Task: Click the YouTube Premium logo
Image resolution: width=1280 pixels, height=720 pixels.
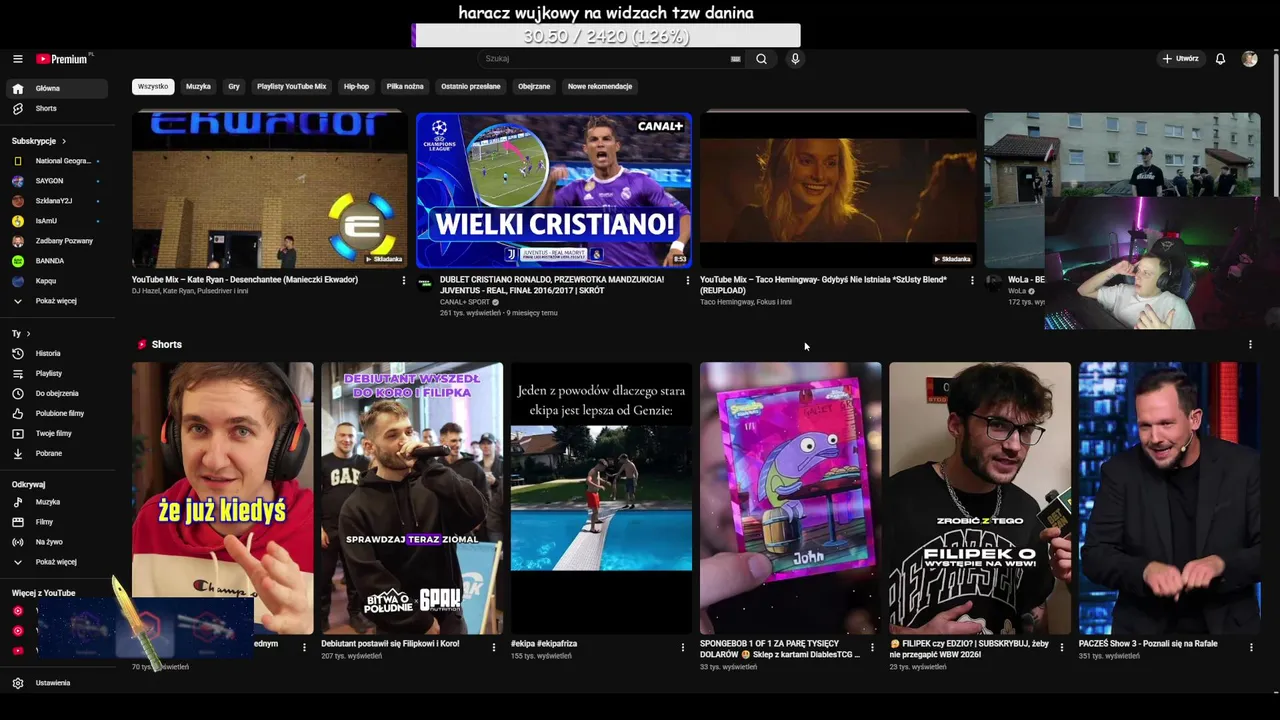Action: [x=62, y=59]
